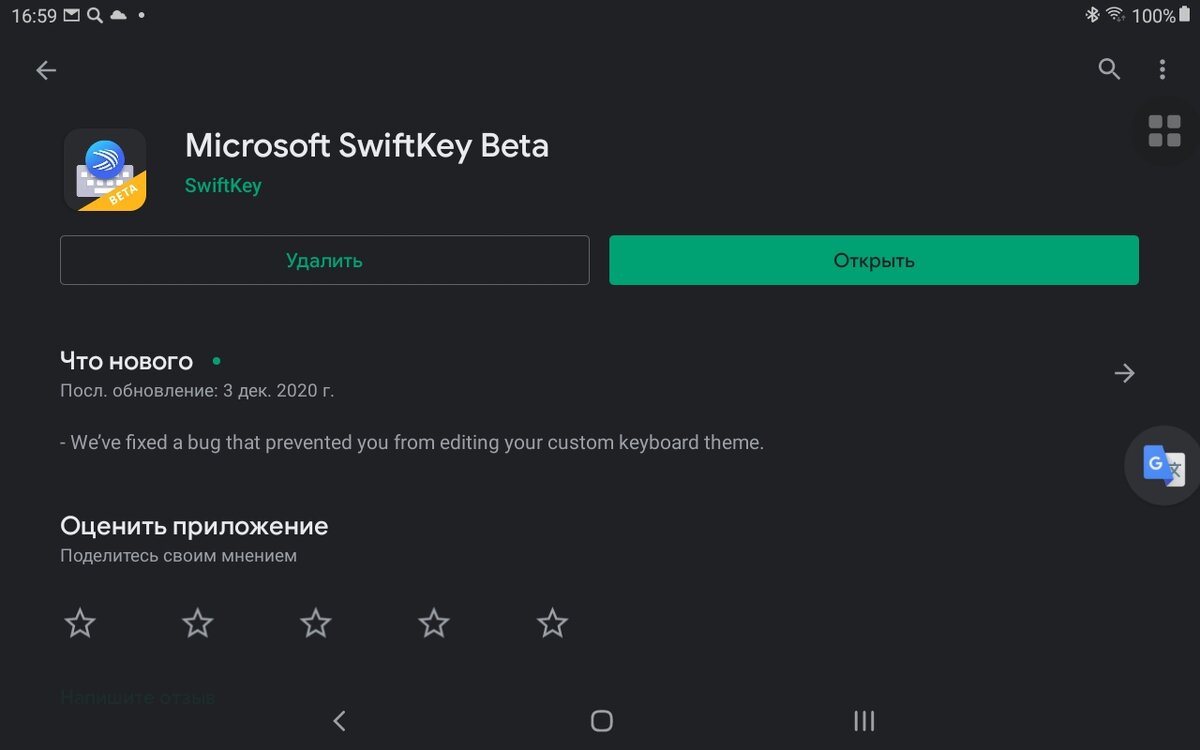
Task: Tap the "Что нового" heading
Action: click(x=126, y=360)
